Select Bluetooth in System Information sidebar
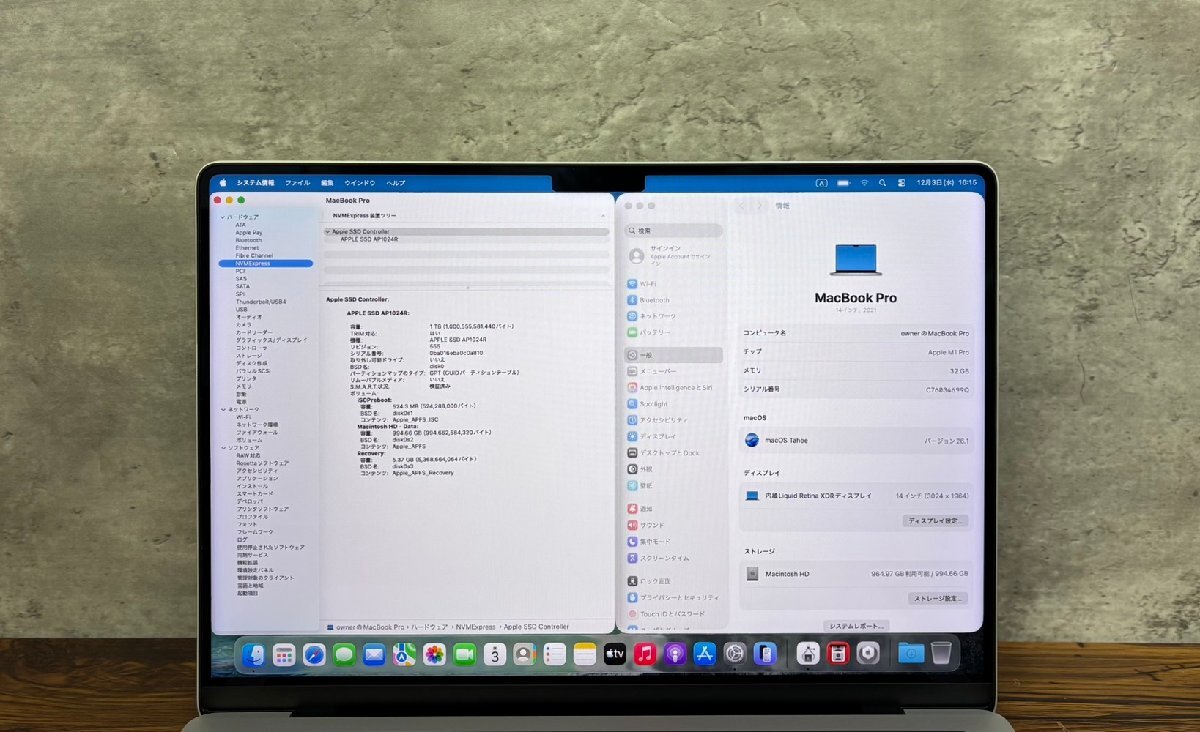The height and width of the screenshot is (732, 1200). 249,240
